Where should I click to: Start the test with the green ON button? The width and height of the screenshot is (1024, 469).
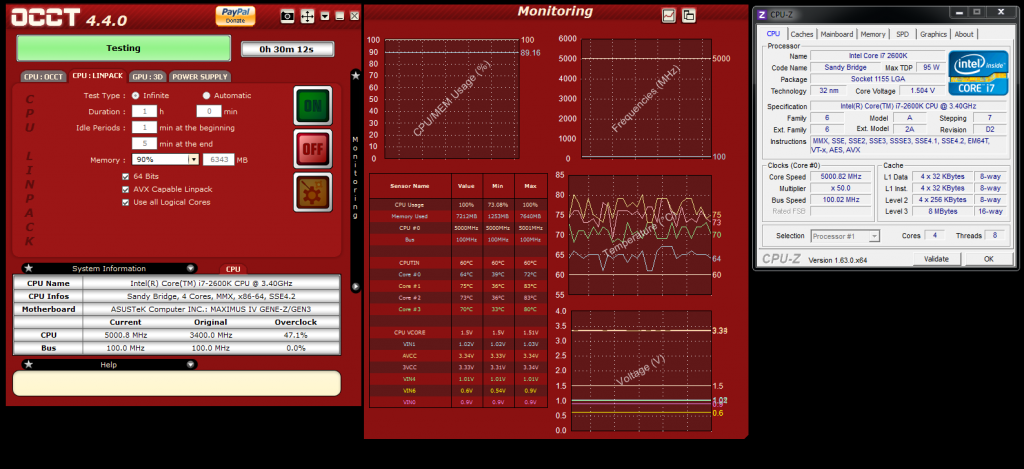[x=313, y=106]
